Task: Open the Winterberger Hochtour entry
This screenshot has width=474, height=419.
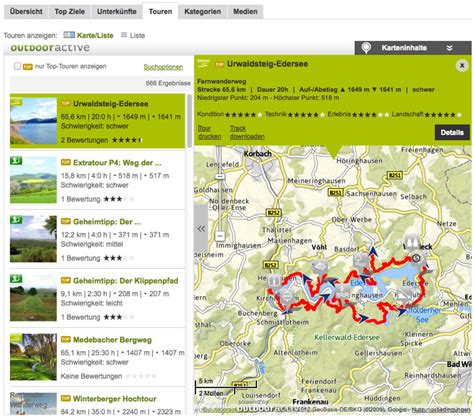Action: point(114,399)
